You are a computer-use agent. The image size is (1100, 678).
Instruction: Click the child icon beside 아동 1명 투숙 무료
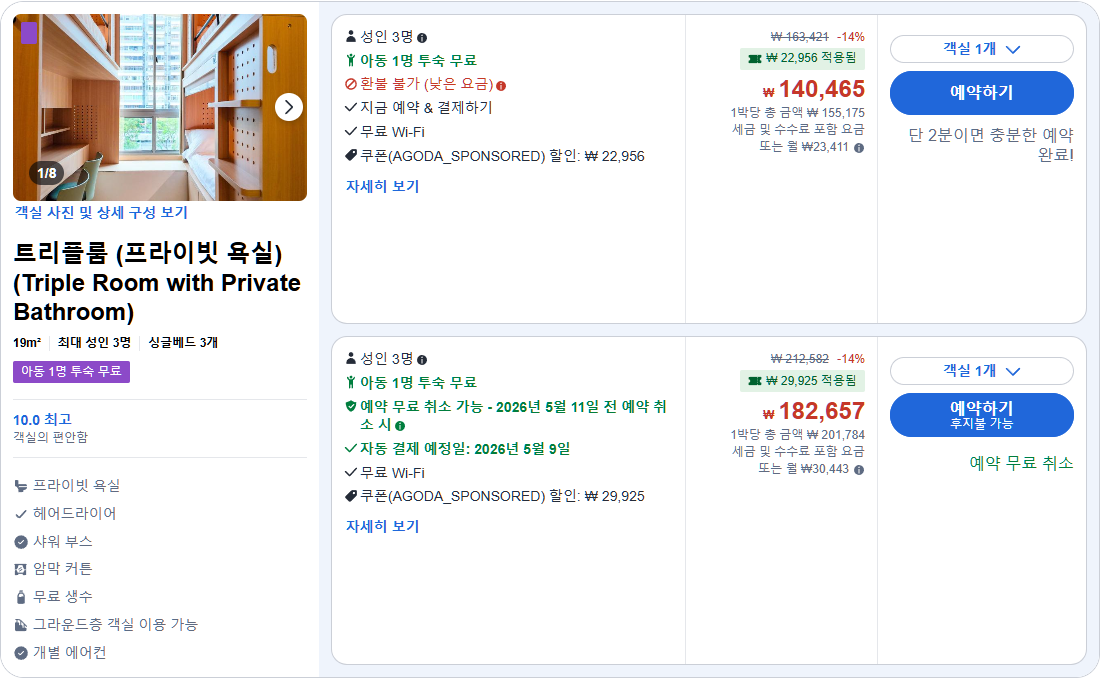tap(351, 60)
